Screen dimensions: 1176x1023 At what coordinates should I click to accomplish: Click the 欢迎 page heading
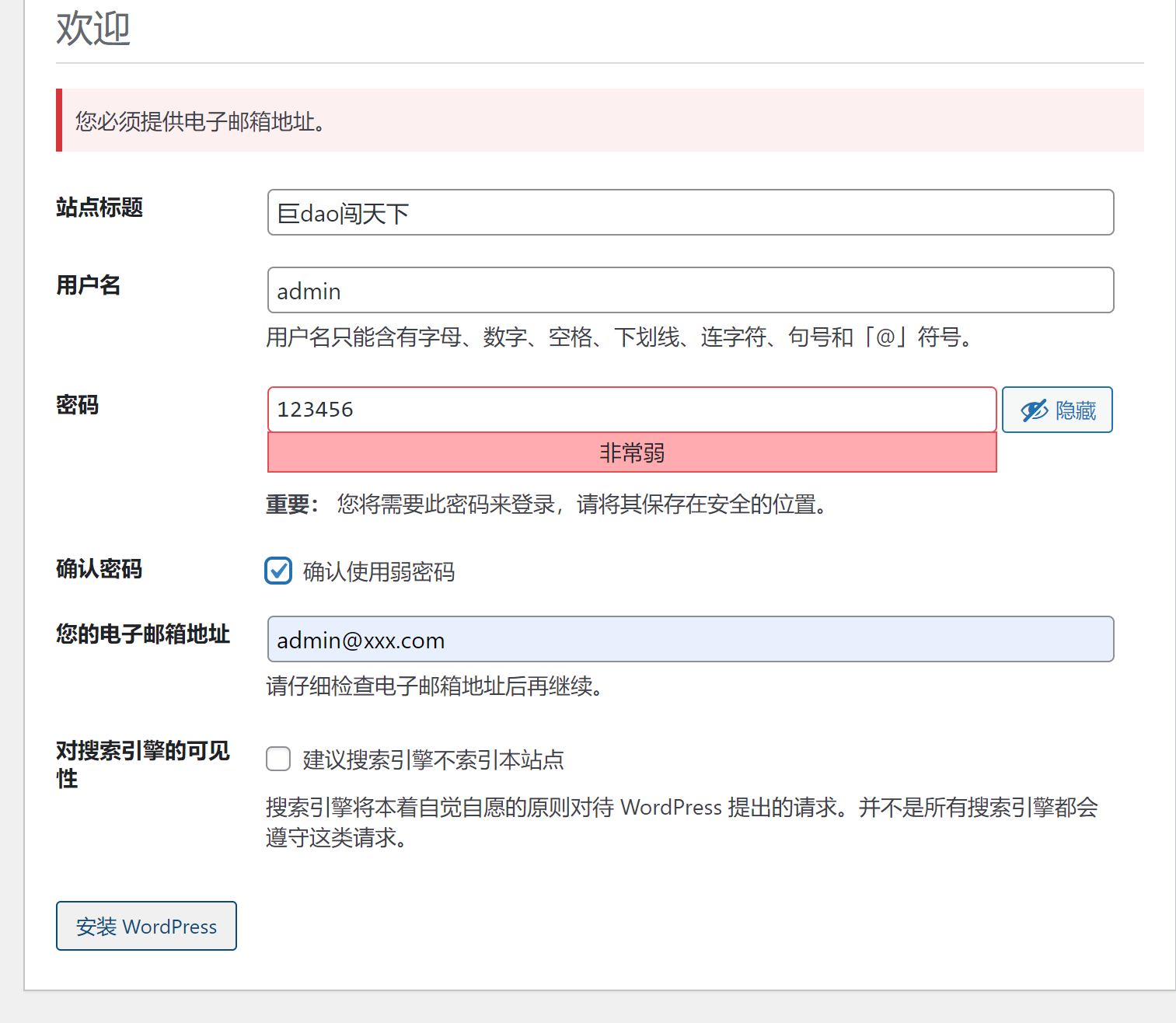click(93, 29)
